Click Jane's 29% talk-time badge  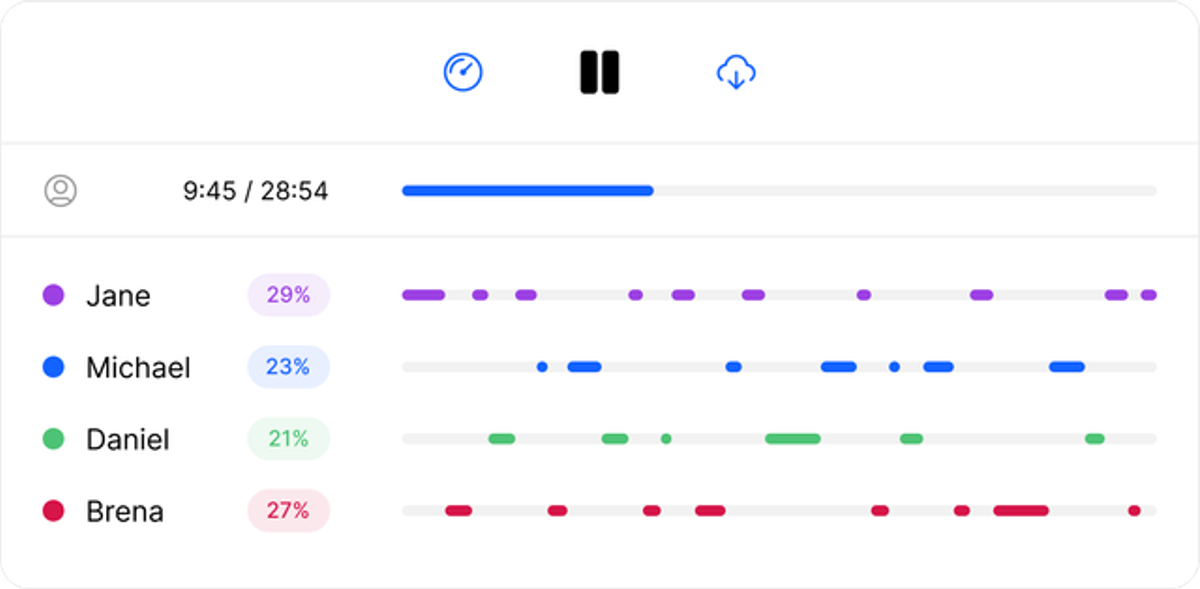(288, 295)
